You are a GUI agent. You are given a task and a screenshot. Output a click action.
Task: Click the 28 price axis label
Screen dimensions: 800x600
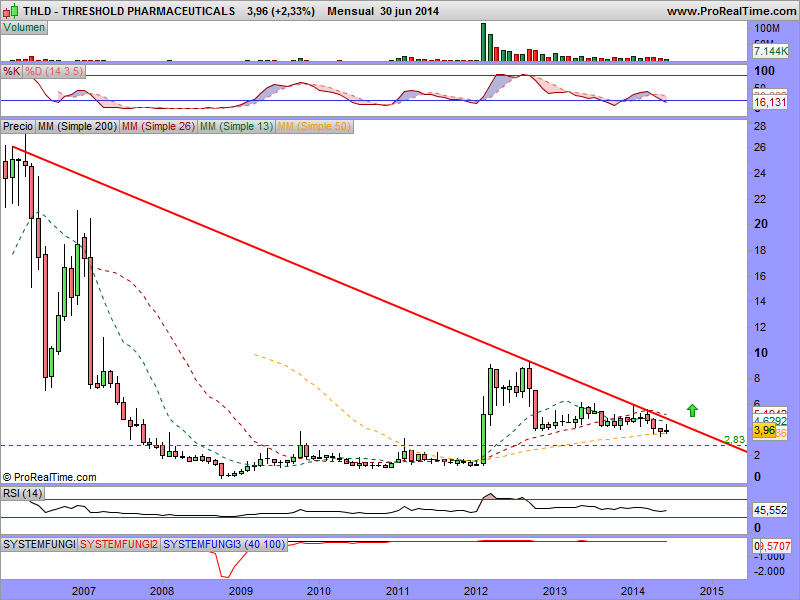(760, 126)
